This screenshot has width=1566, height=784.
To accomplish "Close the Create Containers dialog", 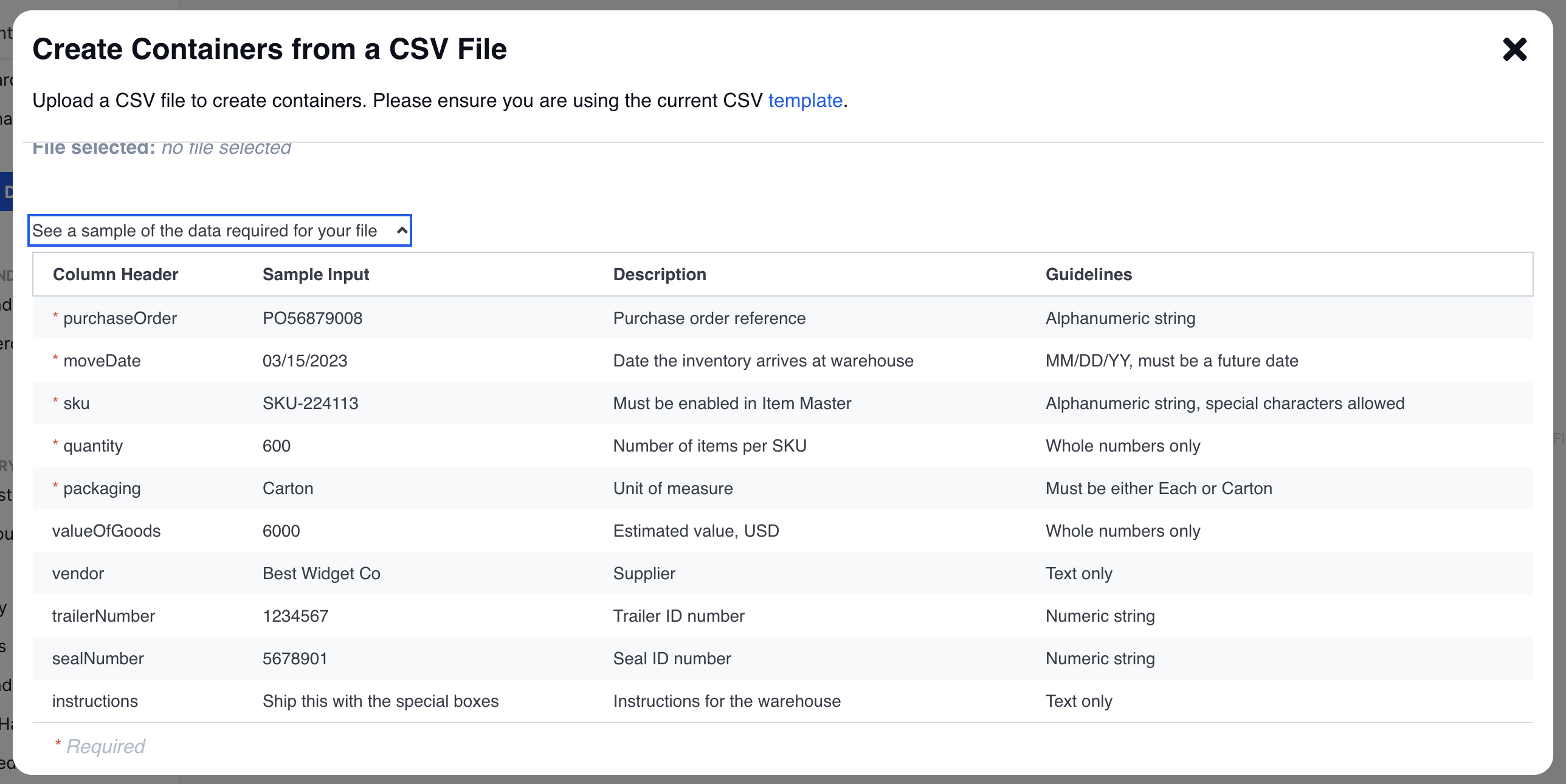I will 1514,49.
